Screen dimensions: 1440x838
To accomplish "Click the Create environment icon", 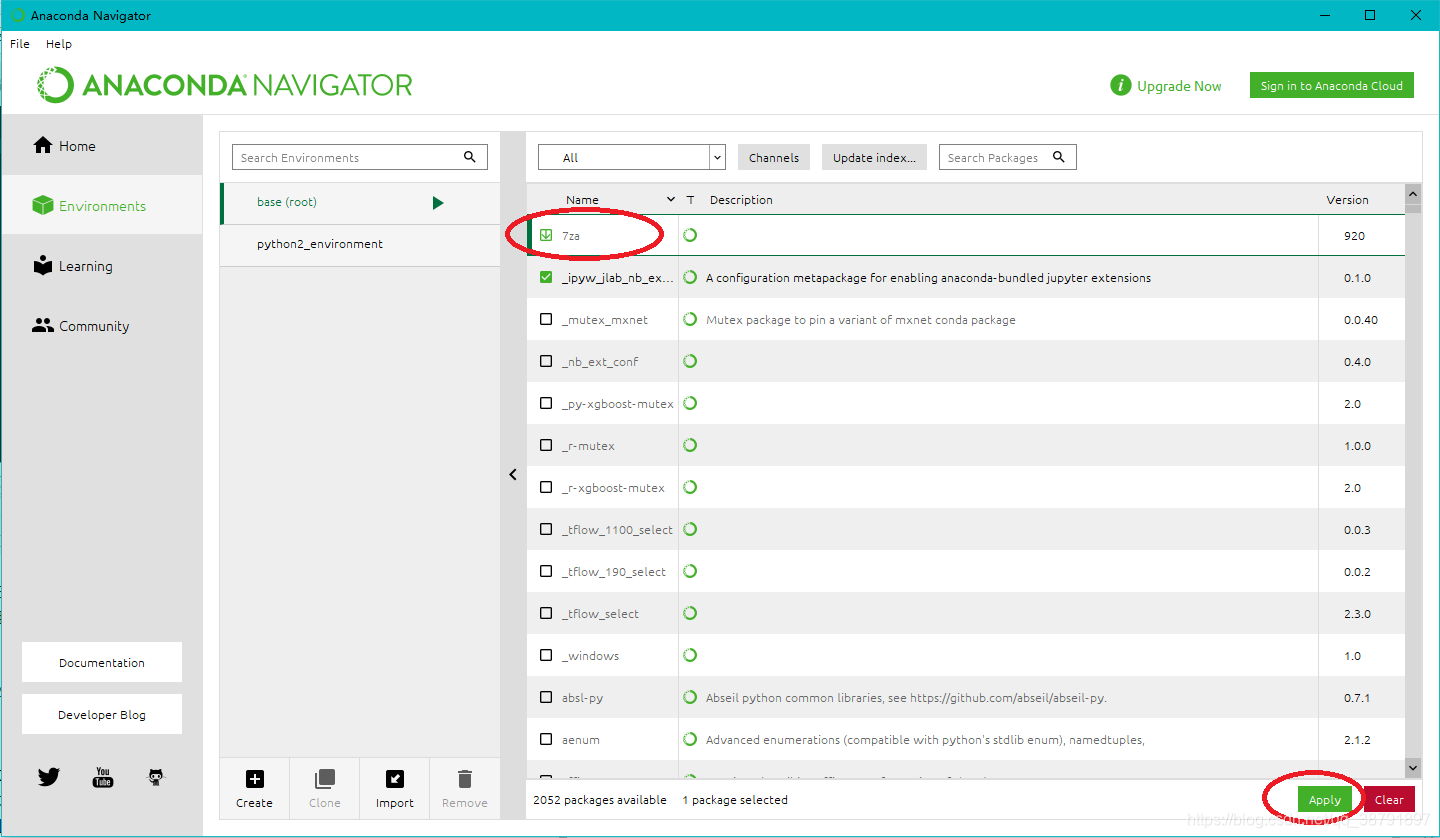I will 254,779.
